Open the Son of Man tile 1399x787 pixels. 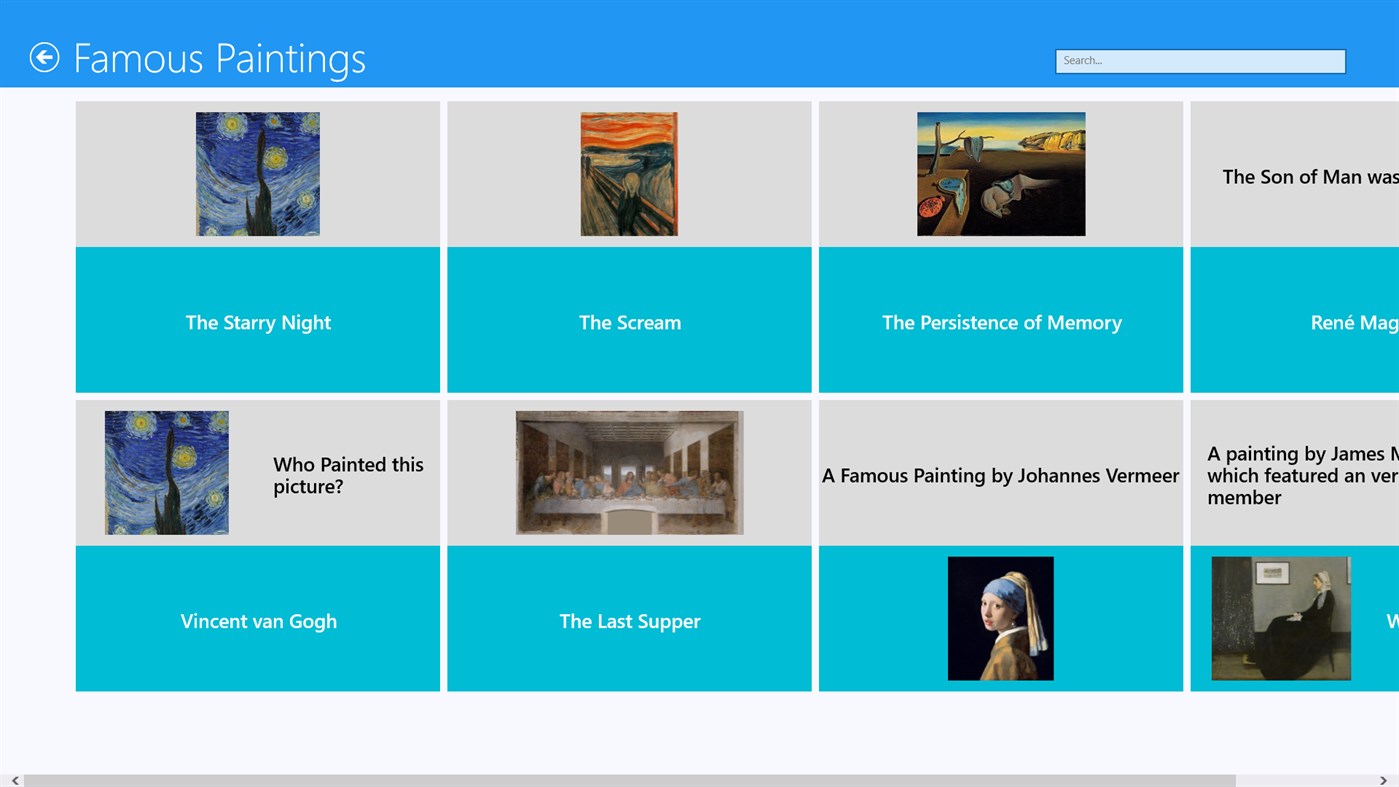tap(1300, 176)
